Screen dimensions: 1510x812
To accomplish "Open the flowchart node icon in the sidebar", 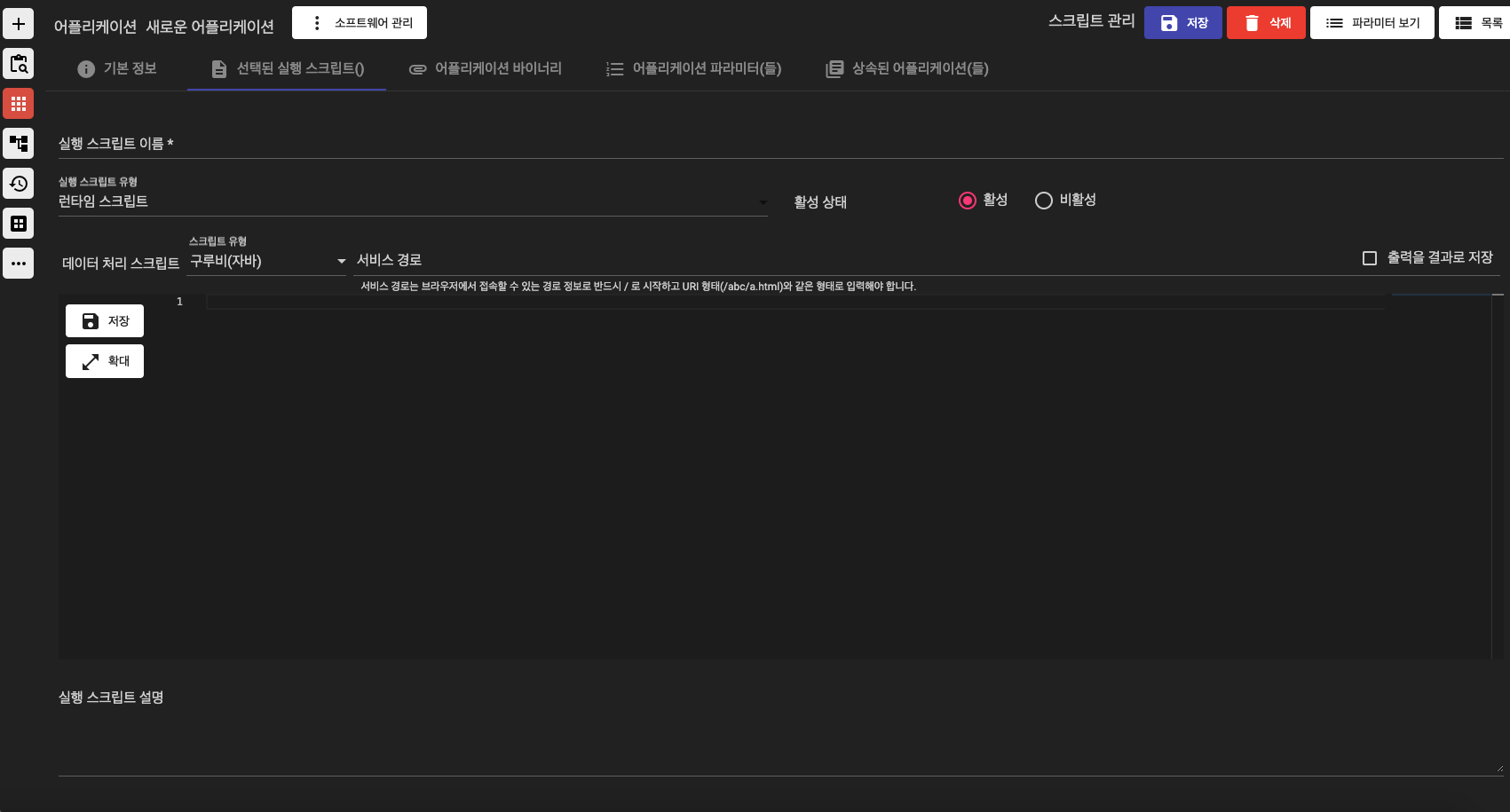I will (18, 143).
